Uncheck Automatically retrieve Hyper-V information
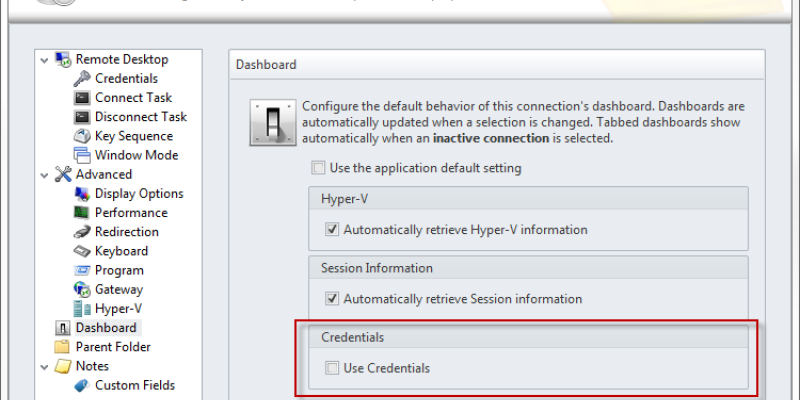This screenshot has height=400, width=800. tap(332, 230)
